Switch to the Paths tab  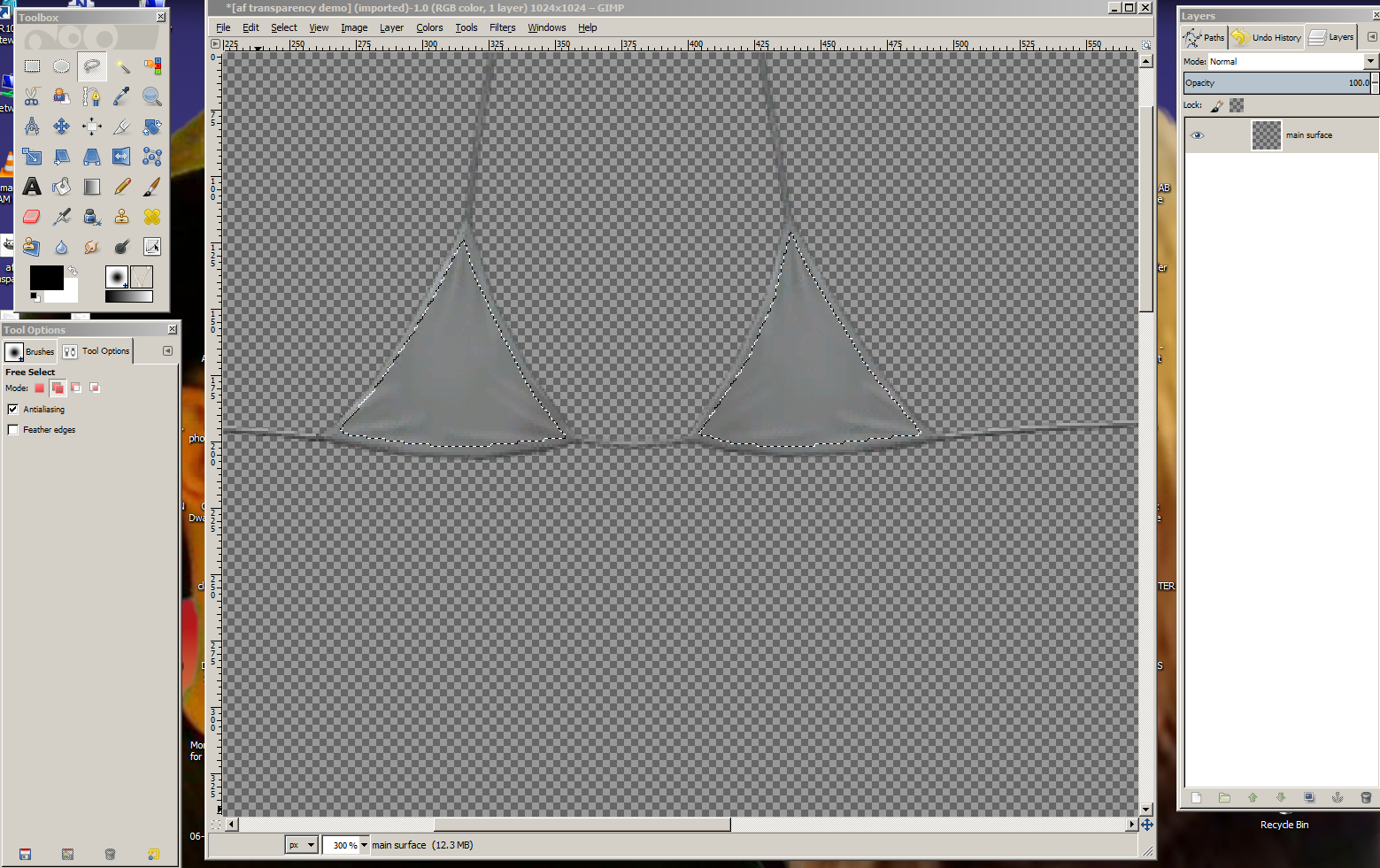[x=1205, y=37]
